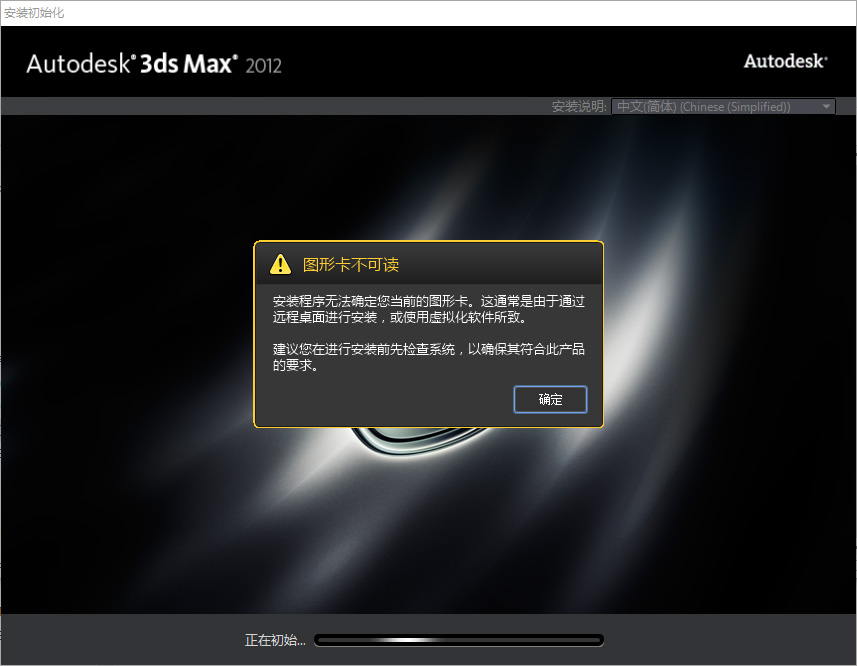Select the dialog message about remote desktop

coord(427,310)
